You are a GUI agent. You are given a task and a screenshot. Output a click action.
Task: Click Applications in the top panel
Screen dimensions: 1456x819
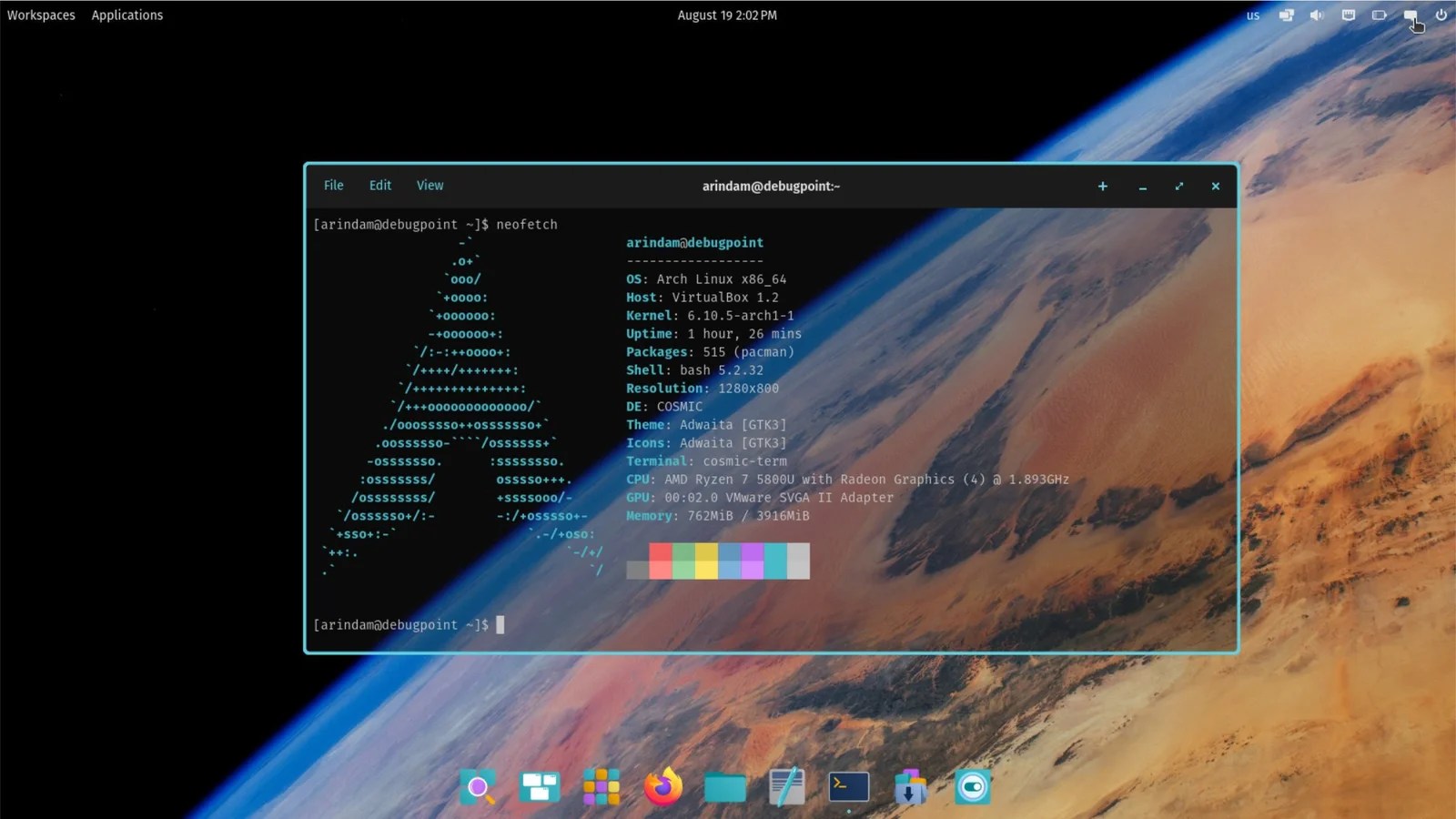[x=127, y=15]
